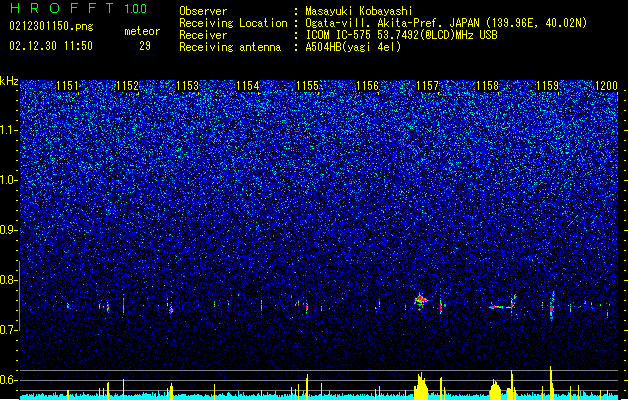Click the 1159 time axis marker
The height and width of the screenshot is (400, 629).
548,86
